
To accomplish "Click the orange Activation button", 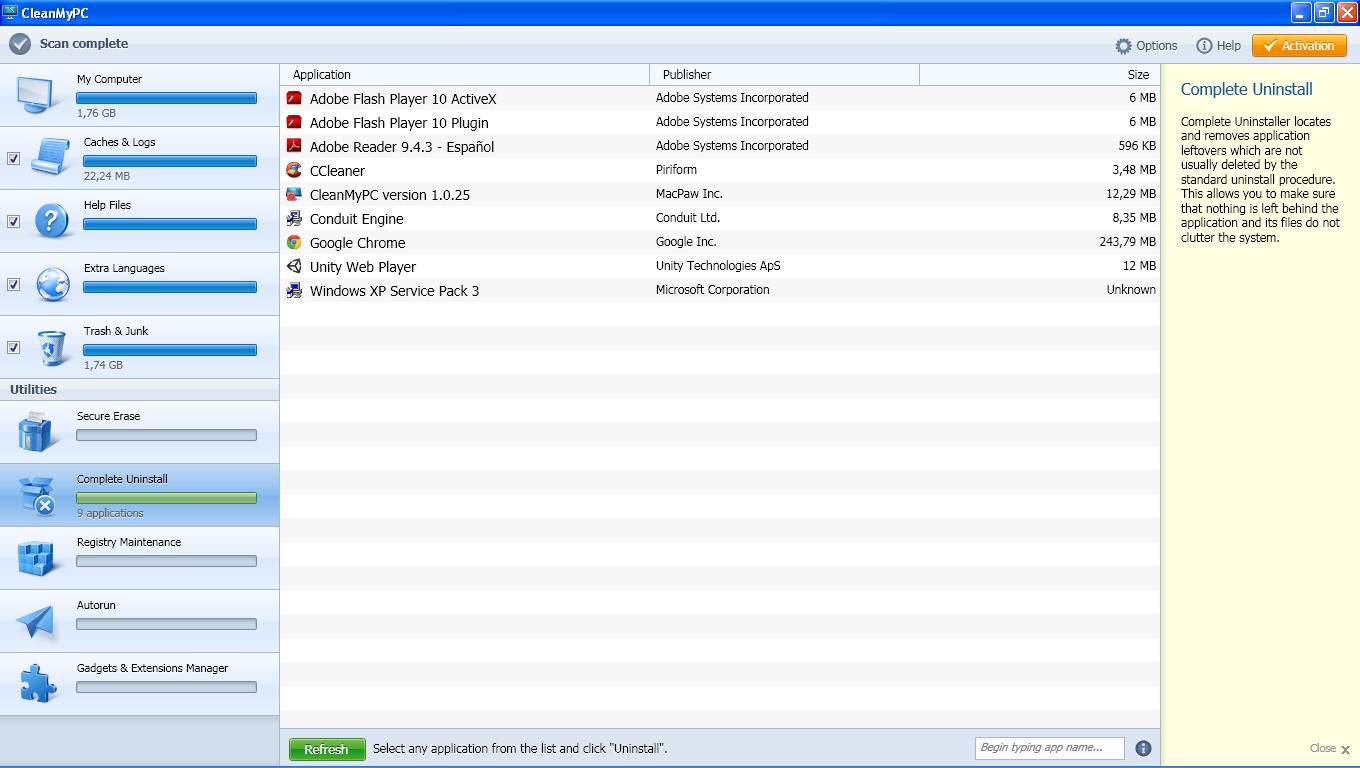I will [x=1299, y=46].
